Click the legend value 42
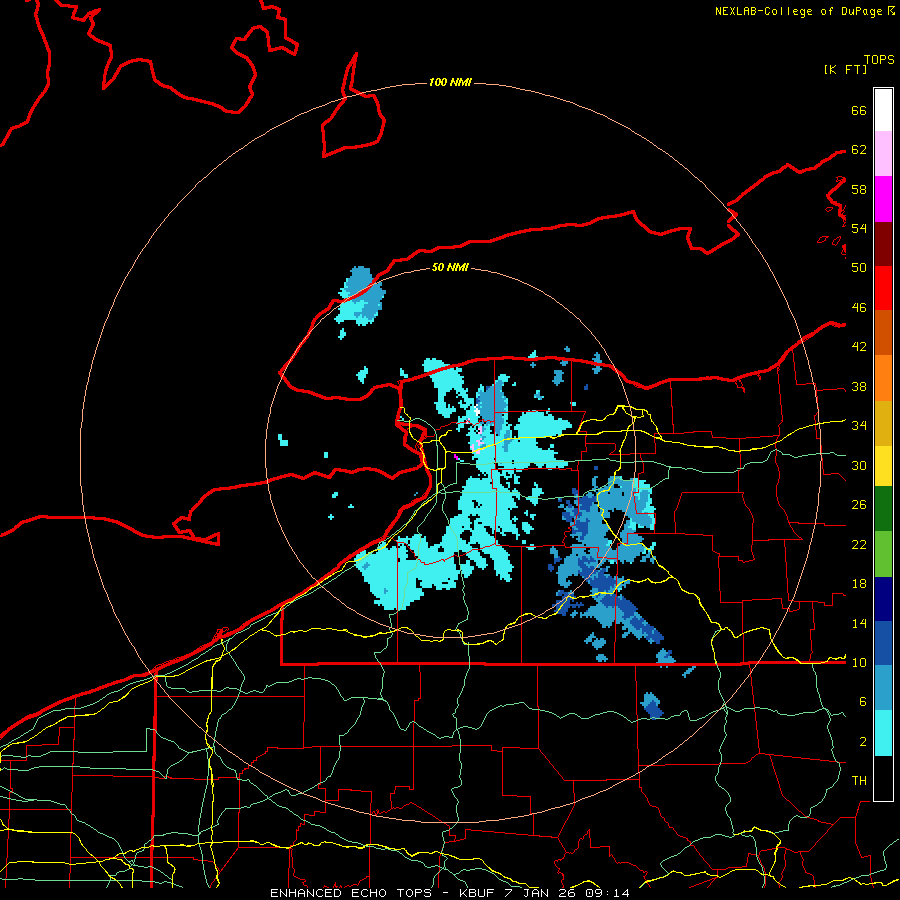The height and width of the screenshot is (900, 900). point(859,347)
